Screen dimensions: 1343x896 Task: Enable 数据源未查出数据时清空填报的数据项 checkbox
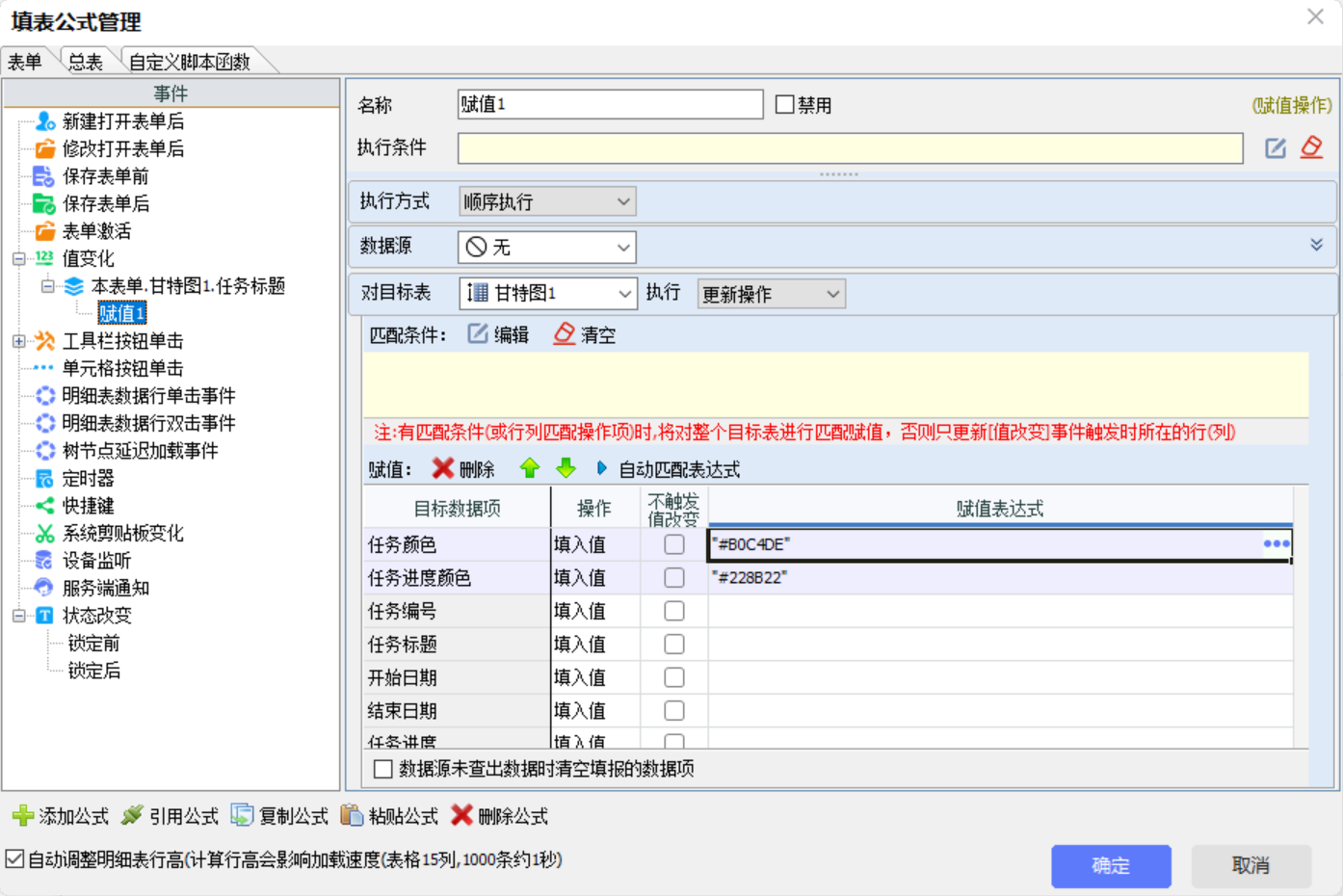[383, 769]
